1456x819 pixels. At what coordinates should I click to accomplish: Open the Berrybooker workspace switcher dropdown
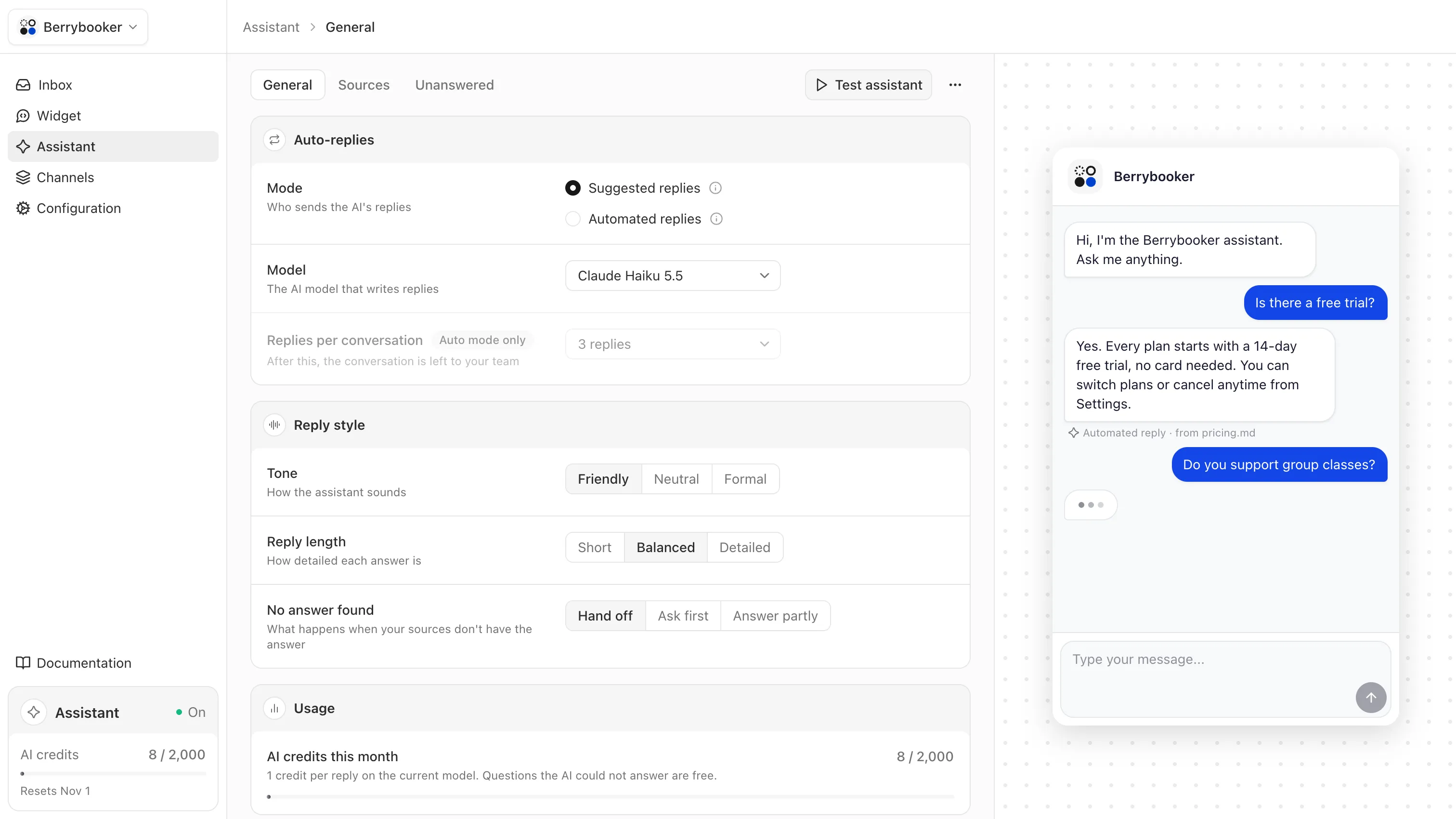pos(78,27)
